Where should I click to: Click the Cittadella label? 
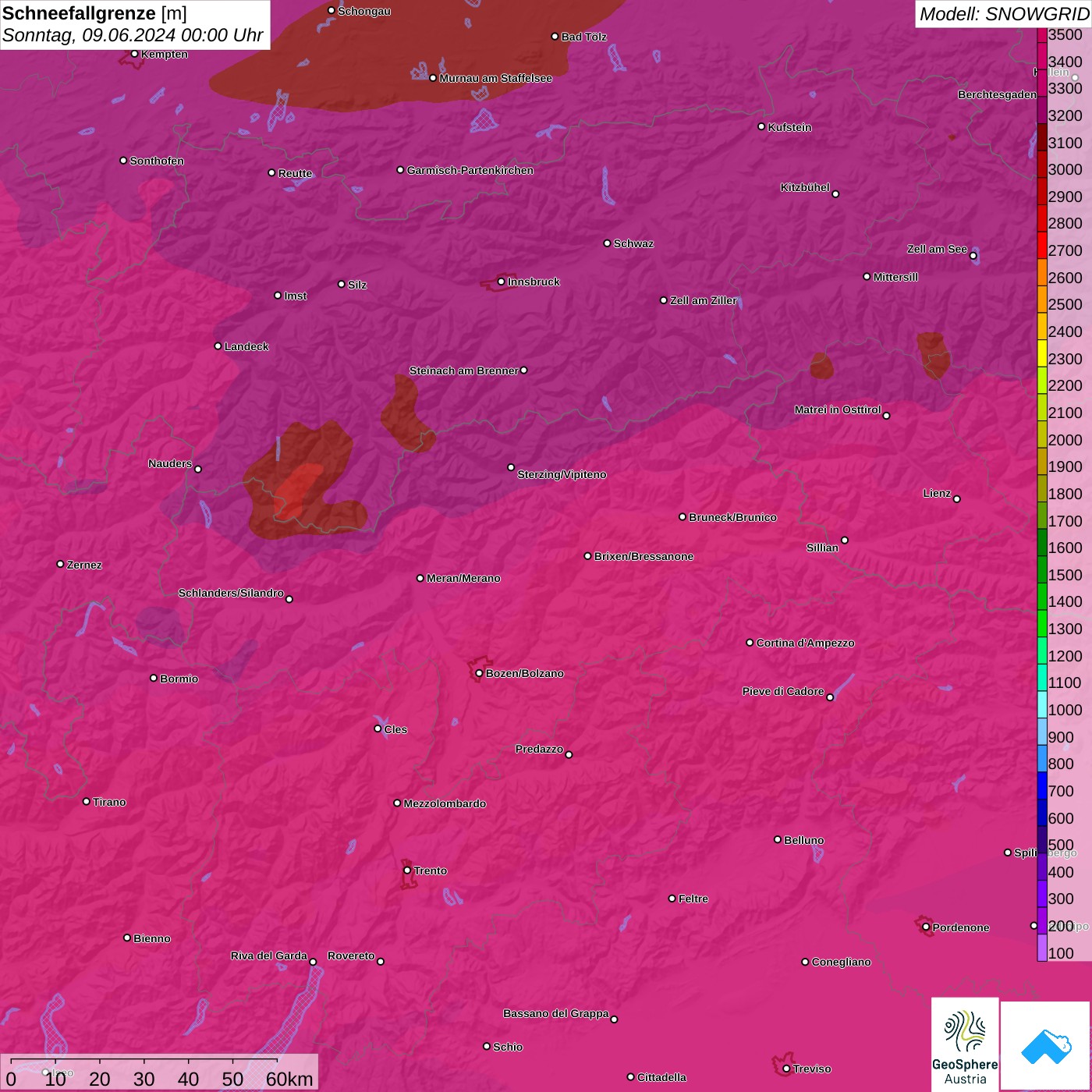pyautogui.click(x=661, y=1077)
